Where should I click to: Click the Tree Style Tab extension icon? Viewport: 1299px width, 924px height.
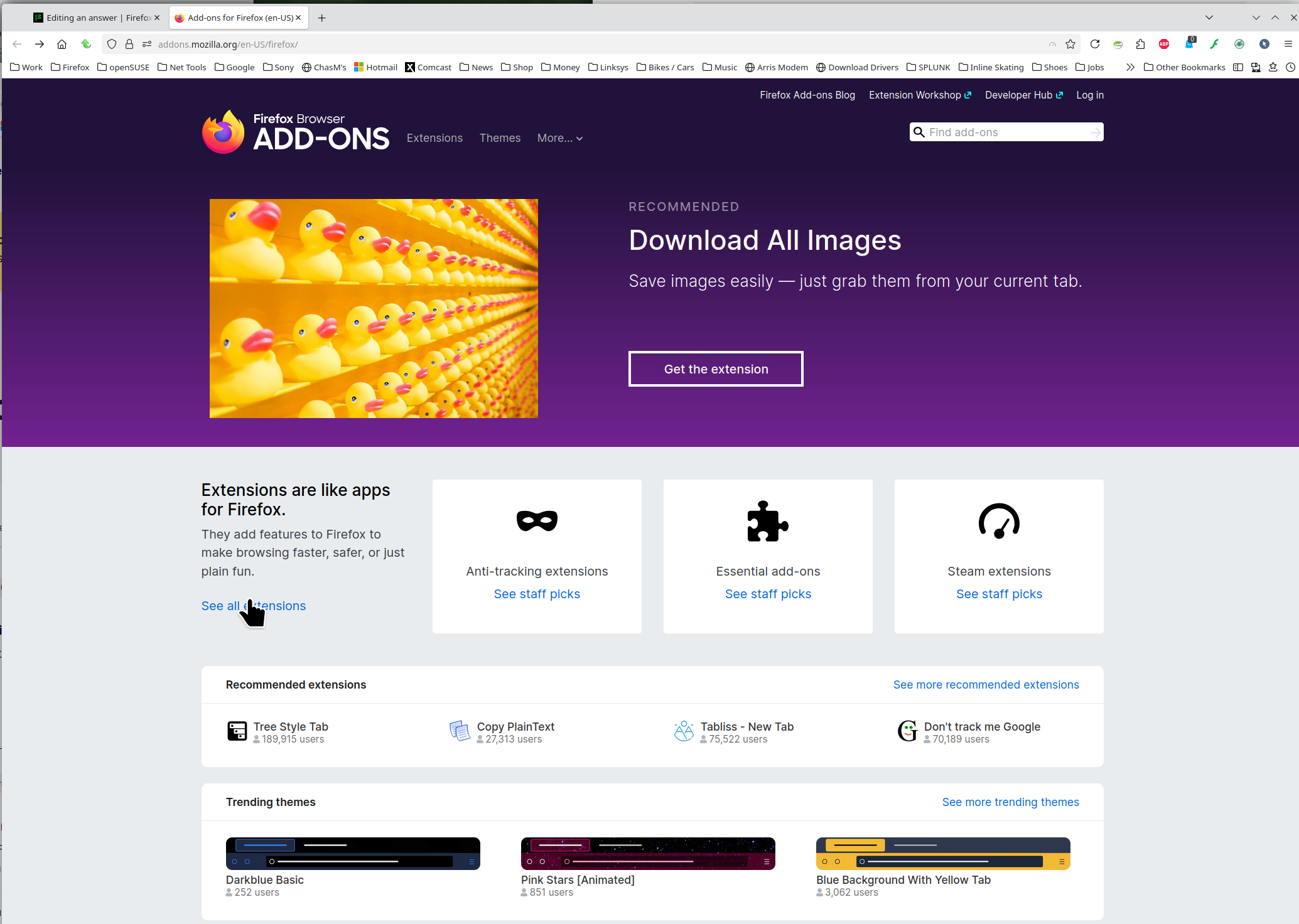tap(237, 731)
